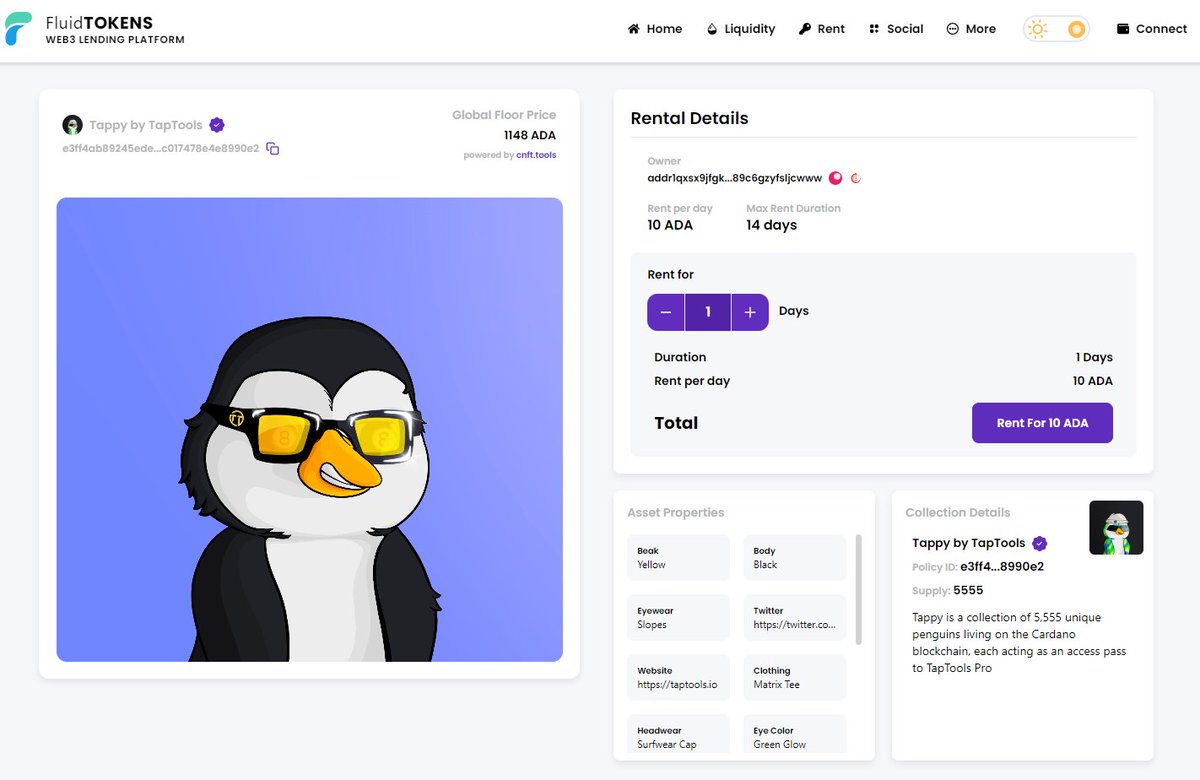
Task: Decrease rent days with minus button
Action: click(666, 312)
